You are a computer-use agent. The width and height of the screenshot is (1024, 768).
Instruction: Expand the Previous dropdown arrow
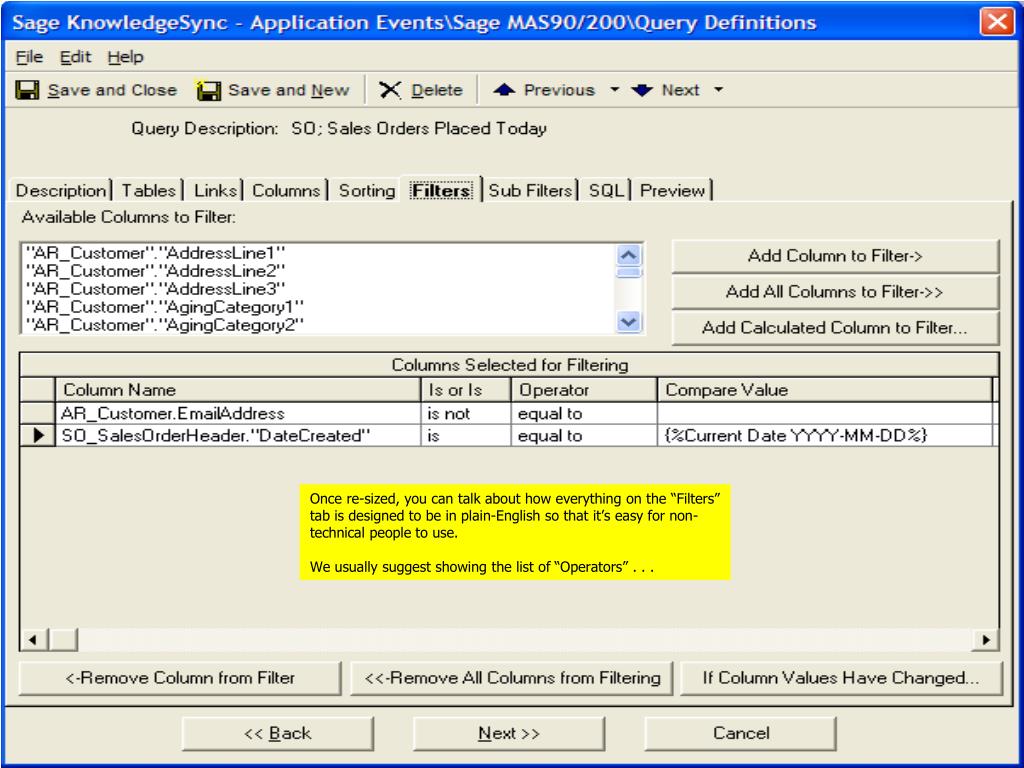615,89
